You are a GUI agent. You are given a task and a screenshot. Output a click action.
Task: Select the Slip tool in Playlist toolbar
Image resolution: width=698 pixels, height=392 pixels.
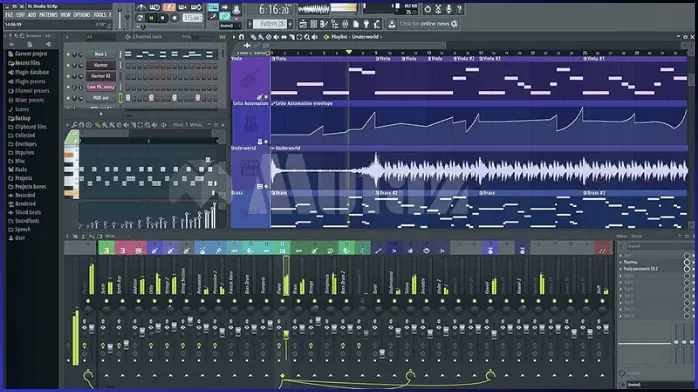point(284,37)
